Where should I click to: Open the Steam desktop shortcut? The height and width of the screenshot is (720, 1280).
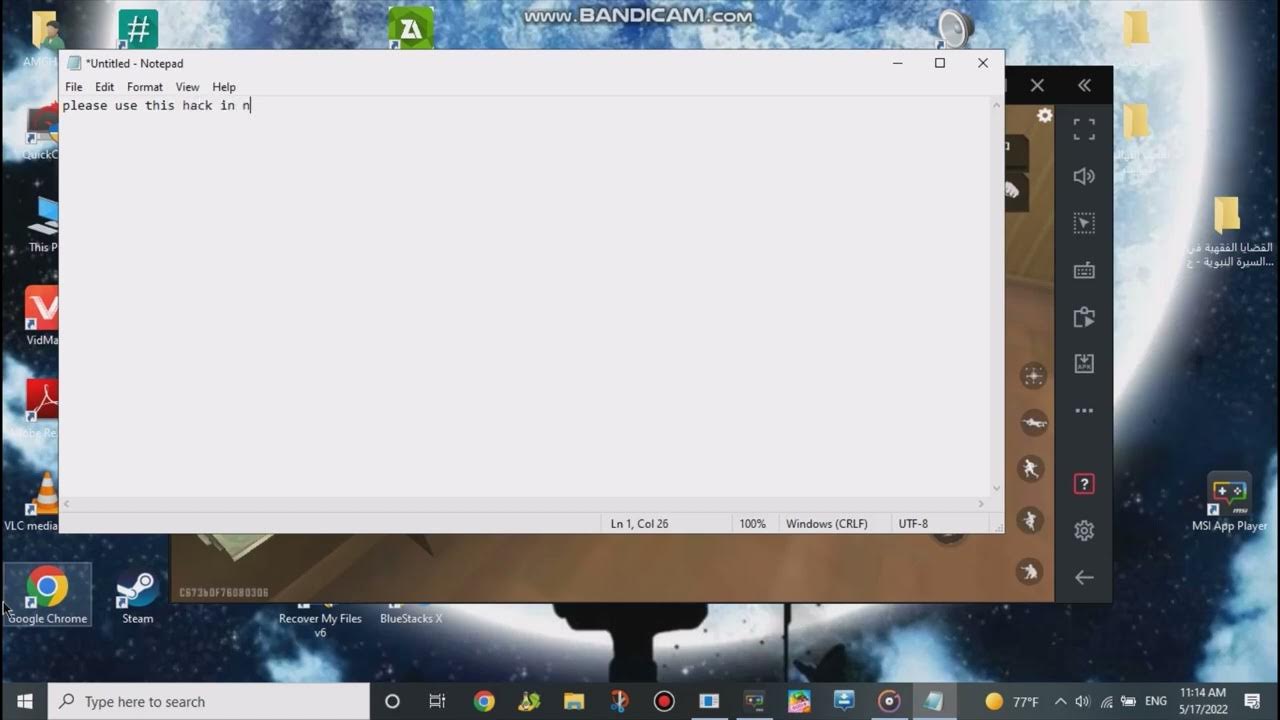click(x=137, y=596)
